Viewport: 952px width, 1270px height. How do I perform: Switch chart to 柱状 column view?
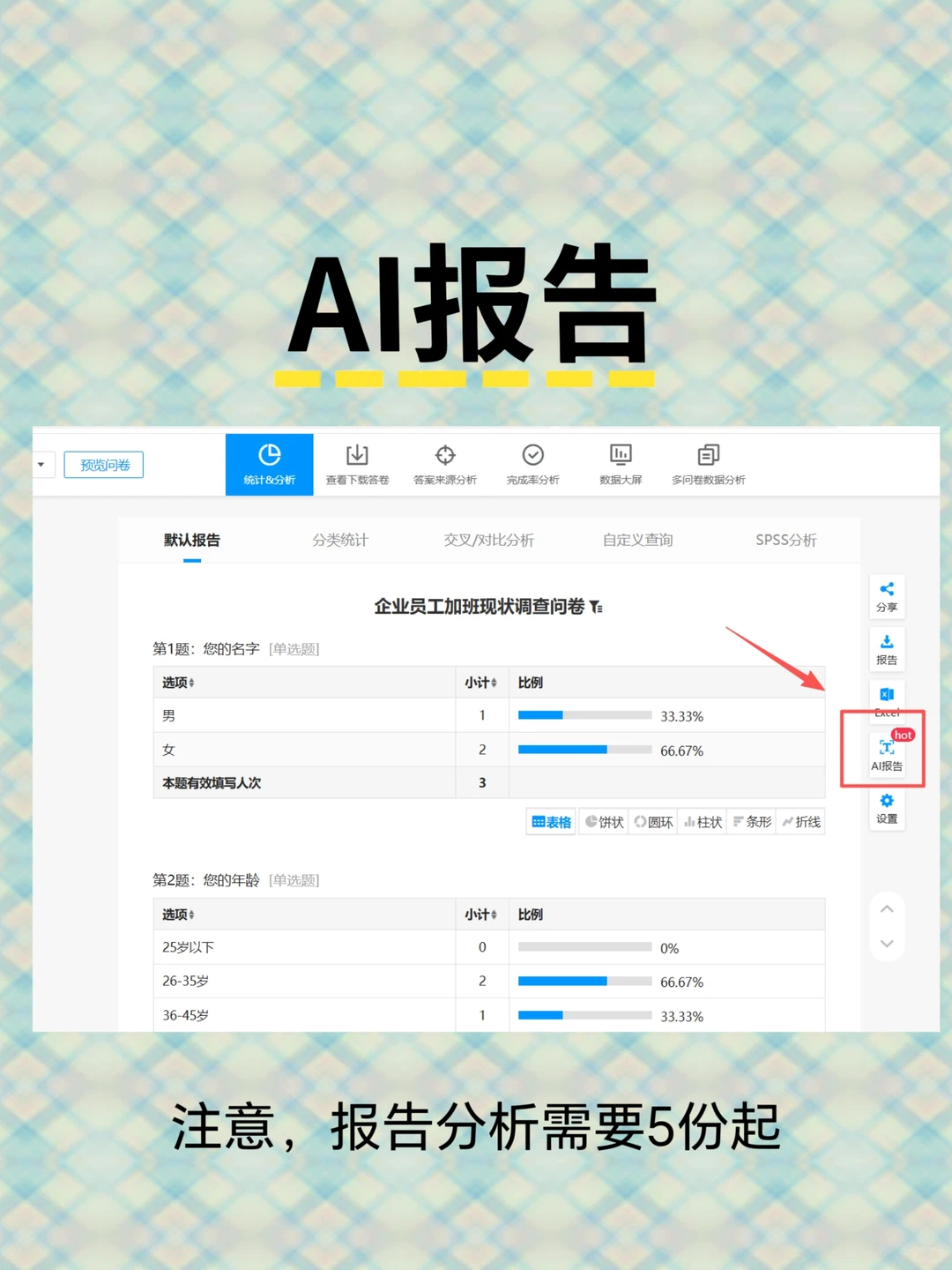pos(703,821)
